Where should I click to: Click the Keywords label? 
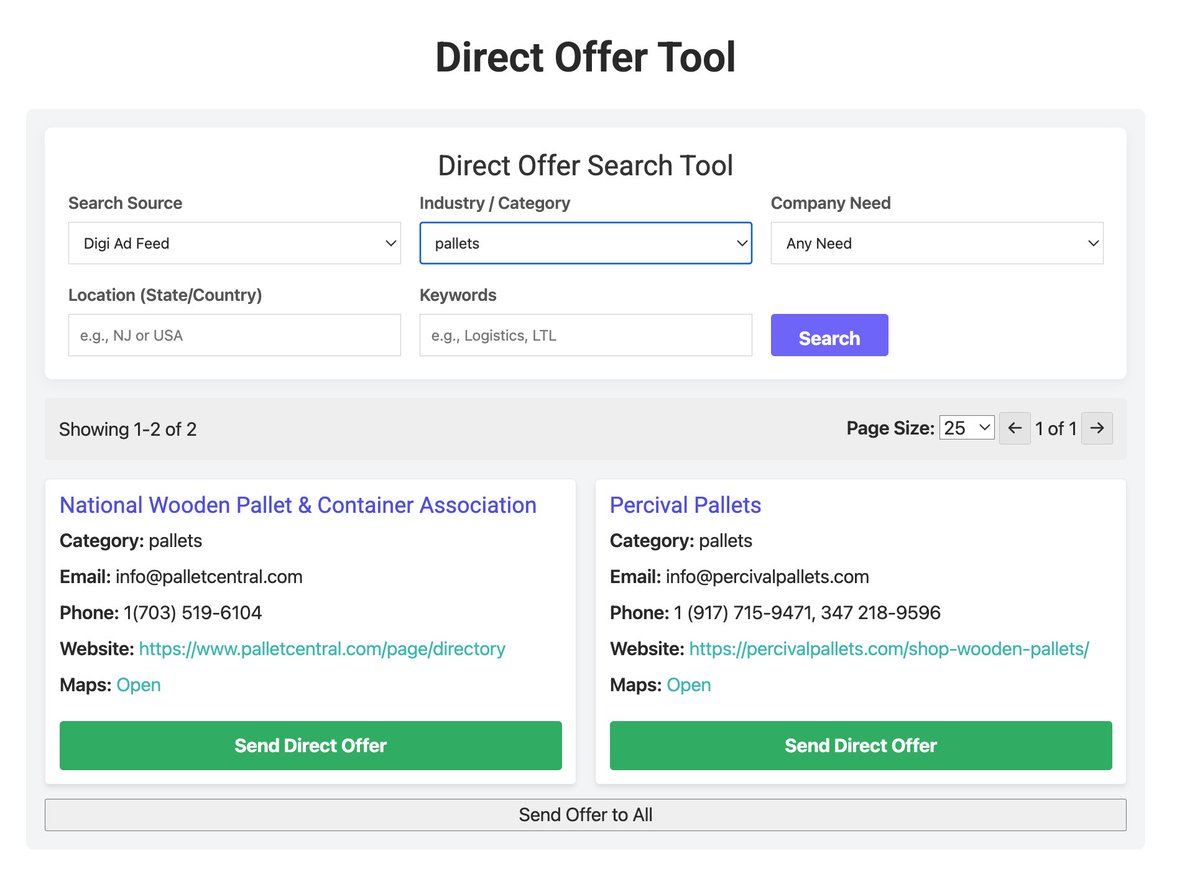458,295
